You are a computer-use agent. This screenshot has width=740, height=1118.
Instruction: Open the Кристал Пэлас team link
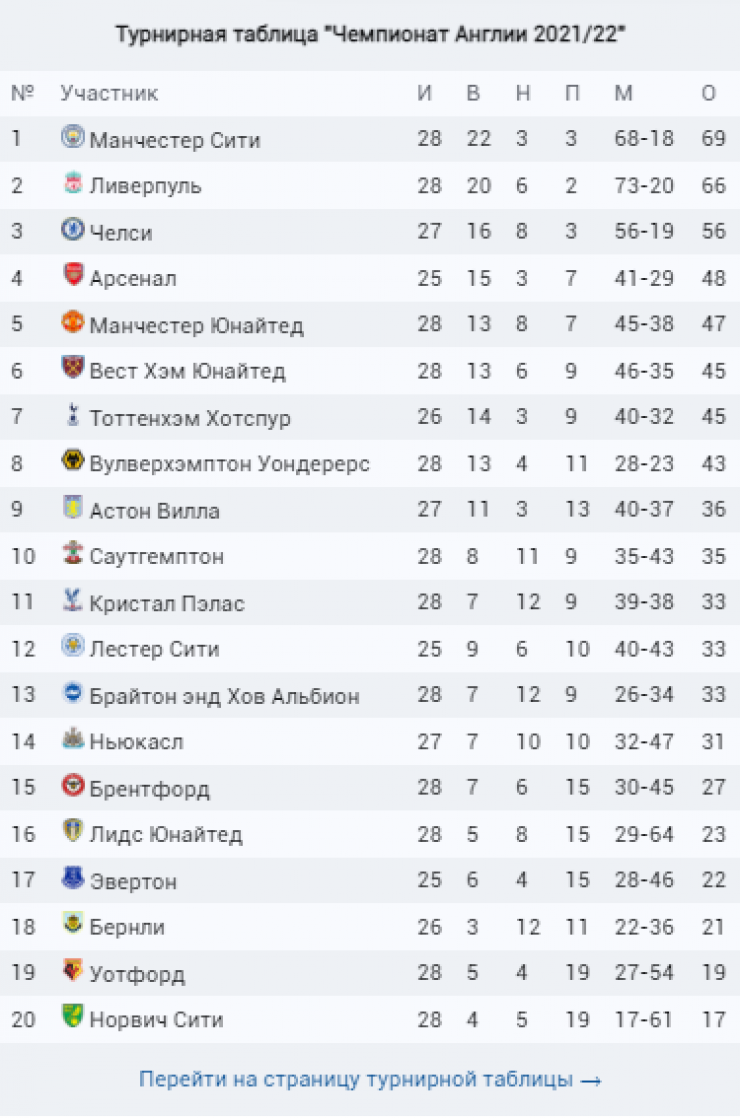167,604
